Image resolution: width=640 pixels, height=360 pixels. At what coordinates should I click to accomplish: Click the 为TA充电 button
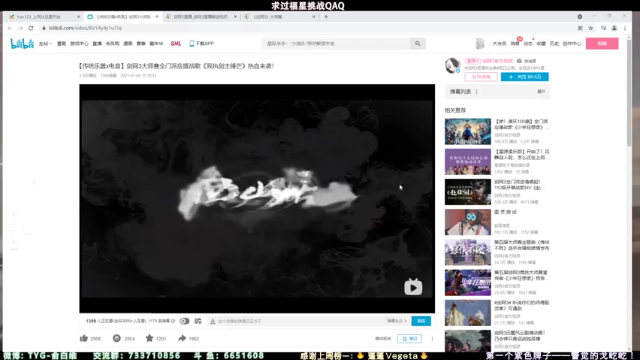(481, 77)
